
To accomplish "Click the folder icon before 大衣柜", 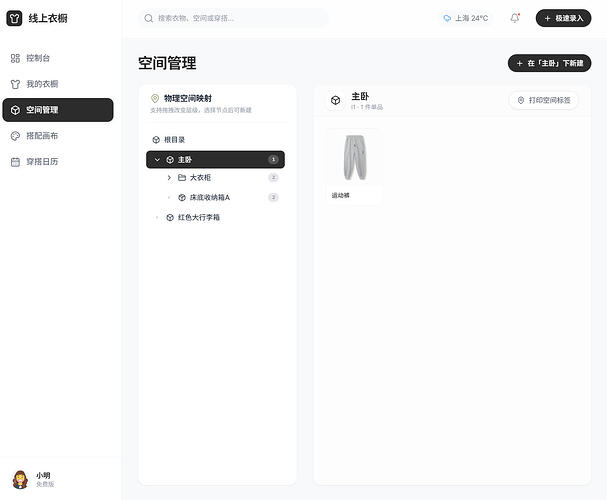I will pos(182,178).
